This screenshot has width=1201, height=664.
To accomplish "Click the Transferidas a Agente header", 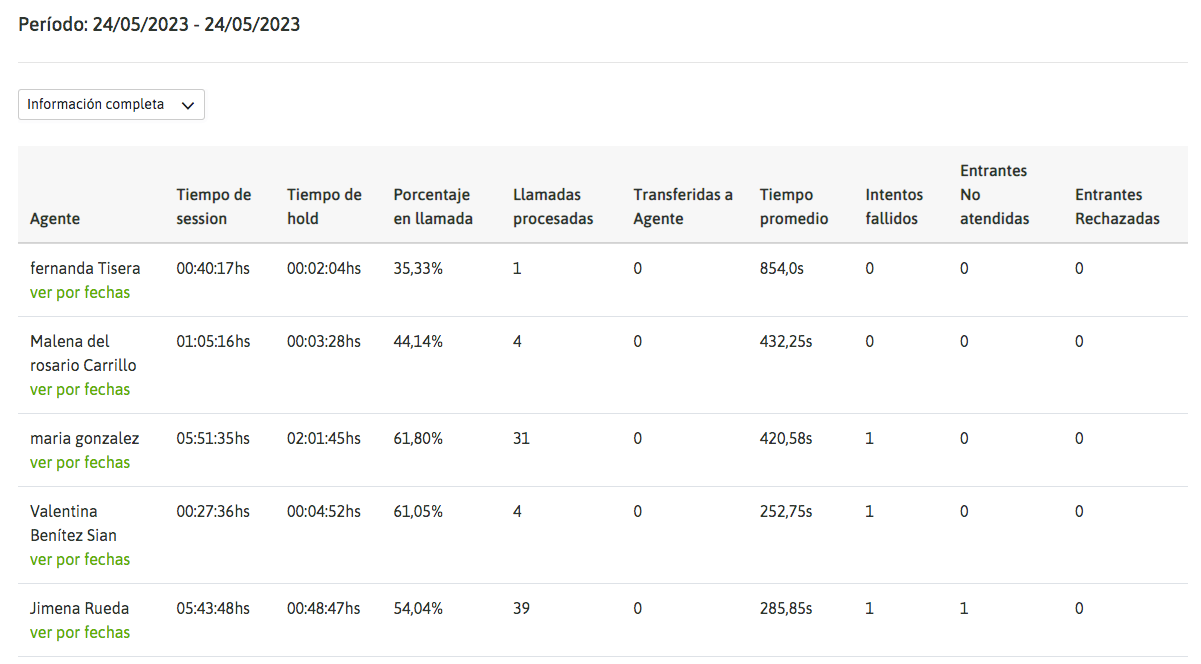I will coord(683,207).
